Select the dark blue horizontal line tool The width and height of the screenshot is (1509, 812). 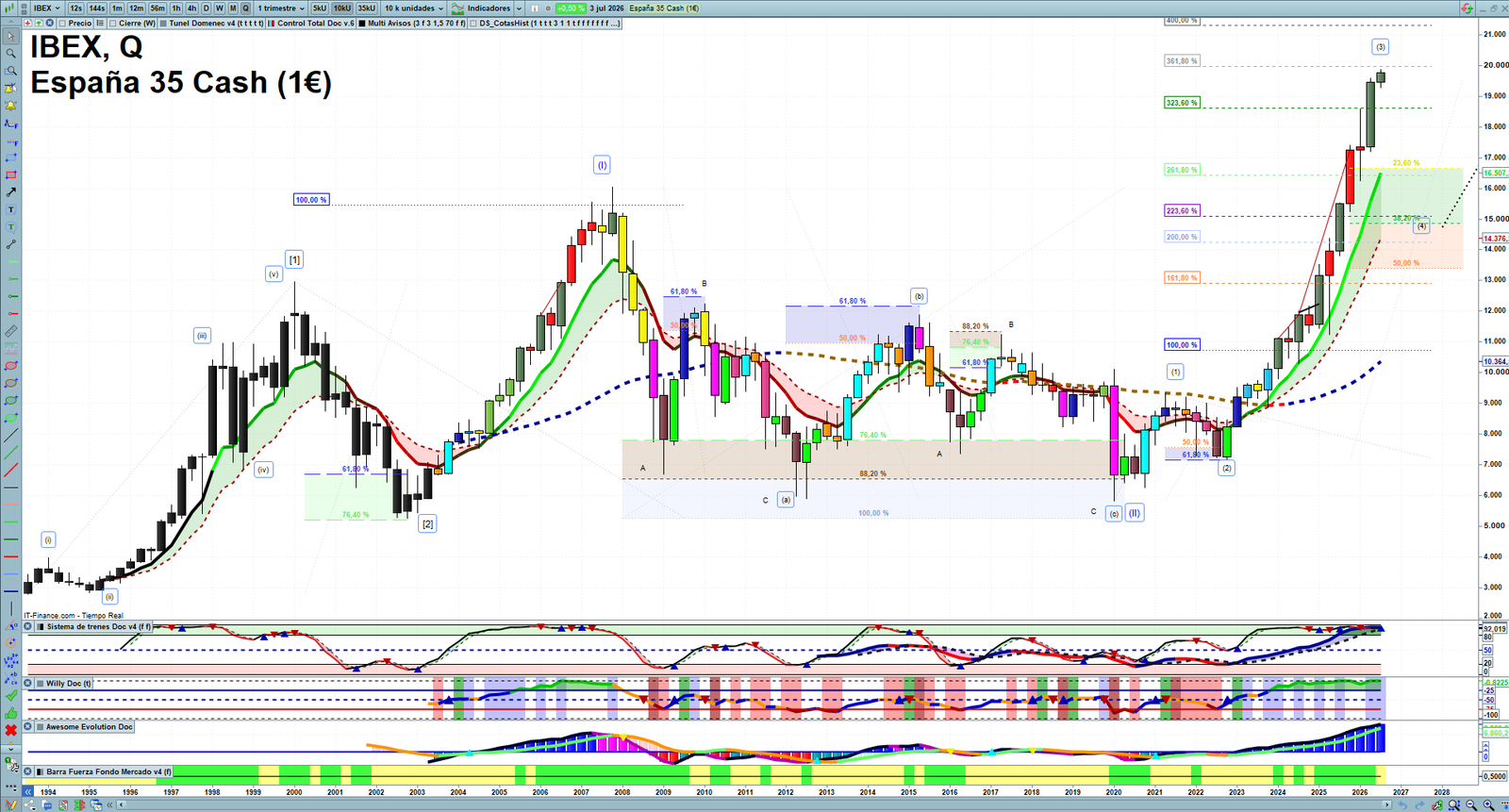coord(11,590)
